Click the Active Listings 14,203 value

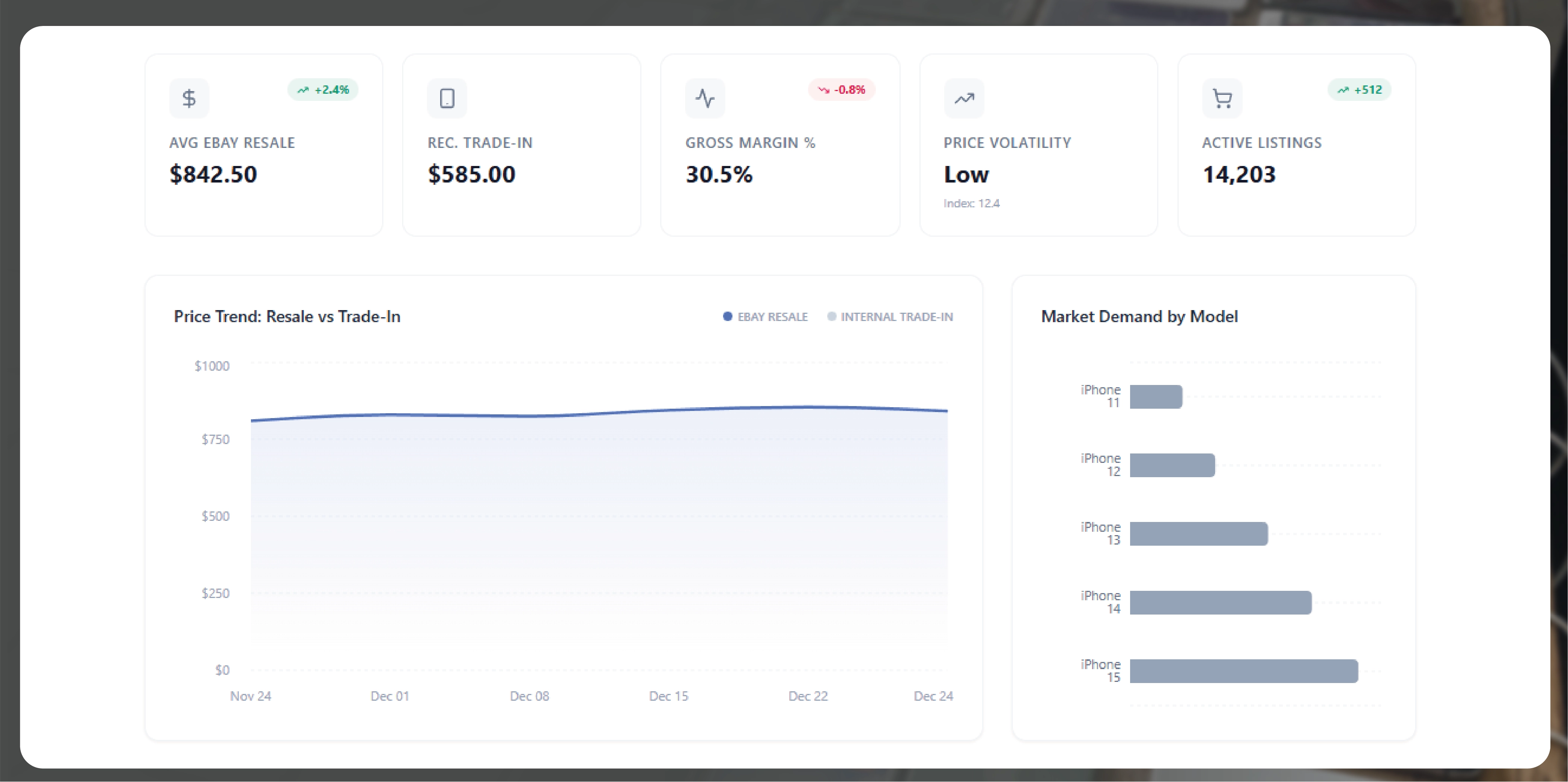[1239, 175]
